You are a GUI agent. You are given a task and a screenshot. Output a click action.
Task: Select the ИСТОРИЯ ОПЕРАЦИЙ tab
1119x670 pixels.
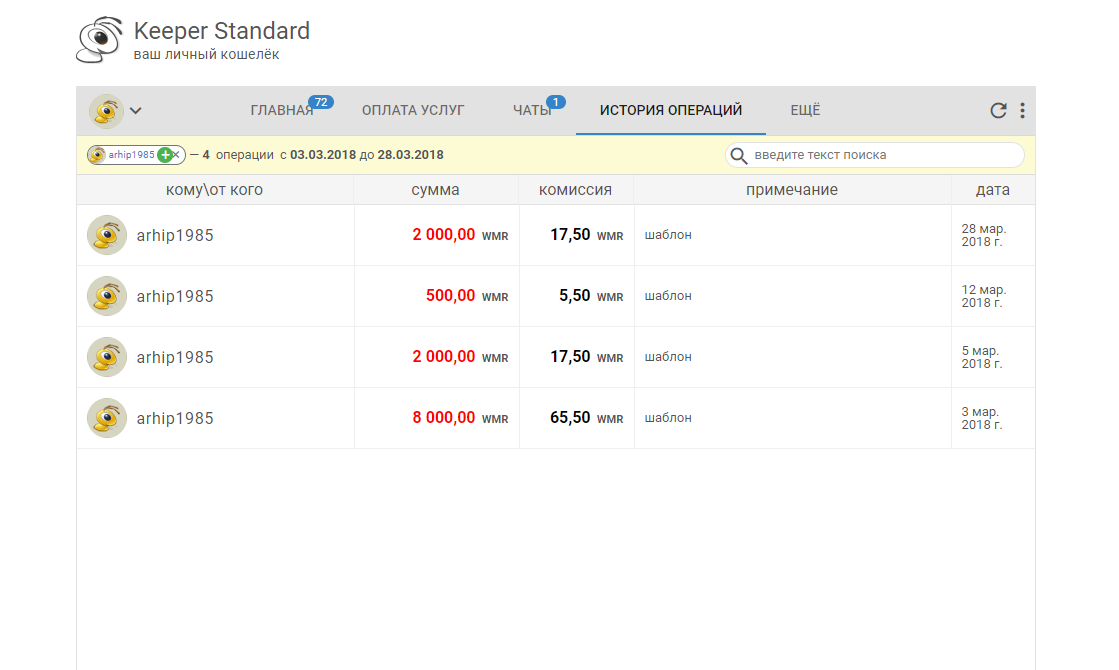tap(671, 111)
